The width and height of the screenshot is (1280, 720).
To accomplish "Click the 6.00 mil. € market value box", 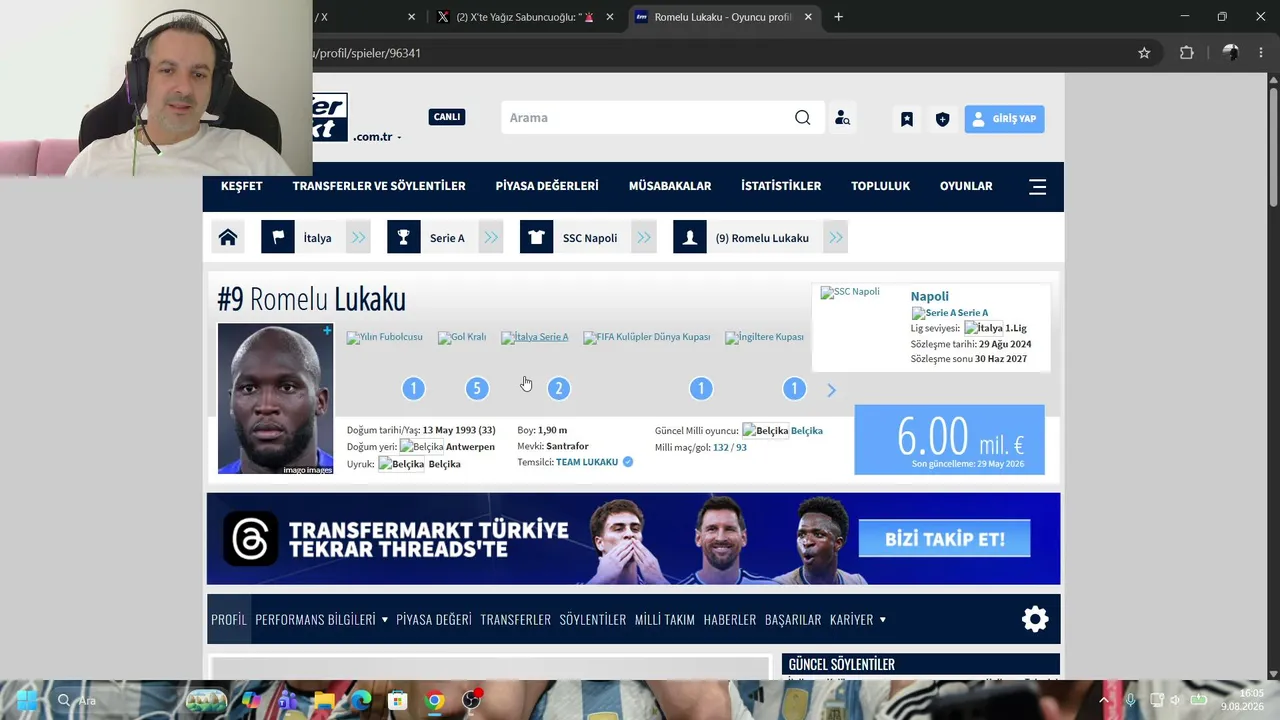I will point(950,440).
